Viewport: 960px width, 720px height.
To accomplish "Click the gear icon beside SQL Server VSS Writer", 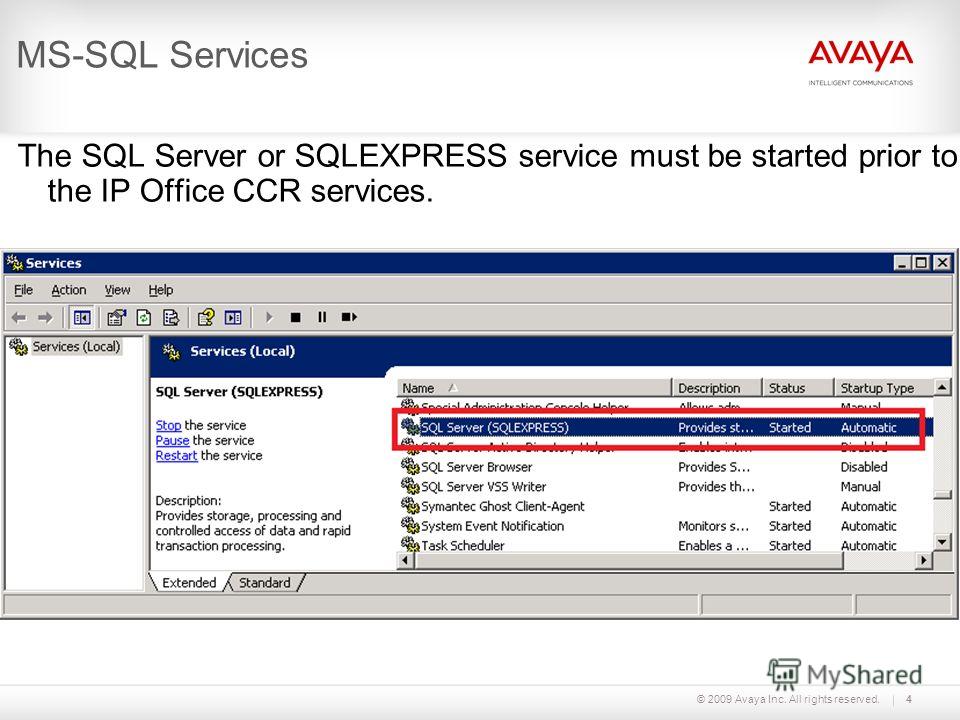I will 410,486.
